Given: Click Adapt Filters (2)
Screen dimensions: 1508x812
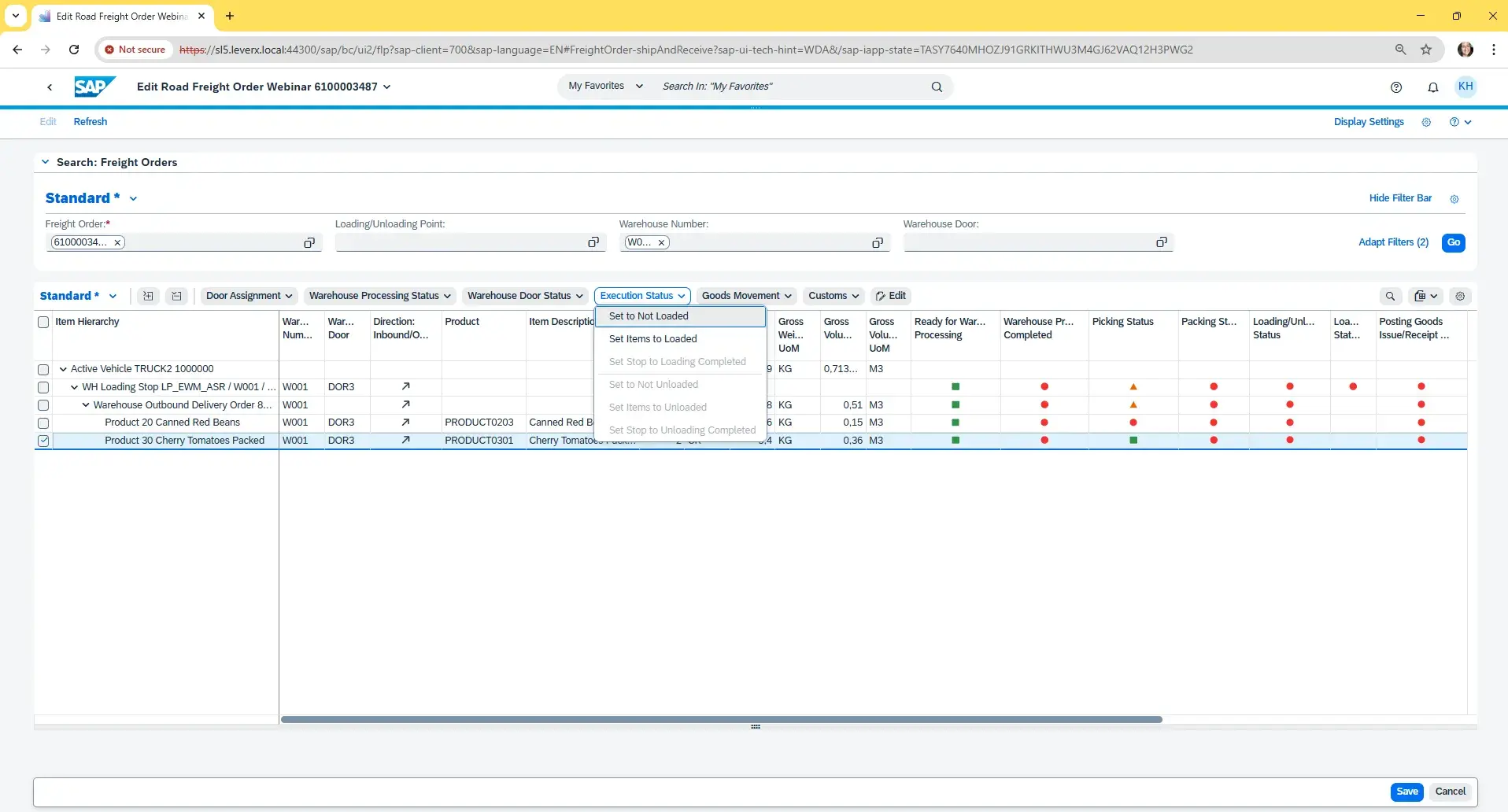Looking at the screenshot, I should pos(1393,242).
